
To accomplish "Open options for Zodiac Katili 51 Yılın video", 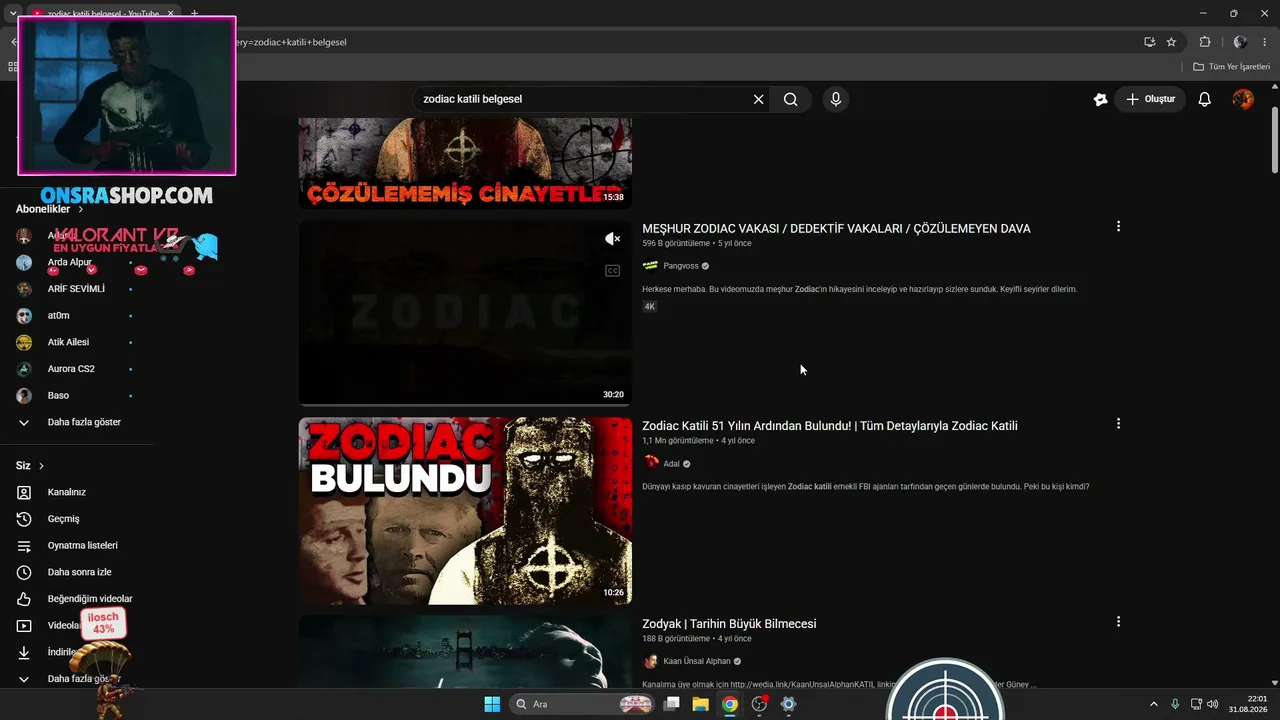I will (1118, 424).
